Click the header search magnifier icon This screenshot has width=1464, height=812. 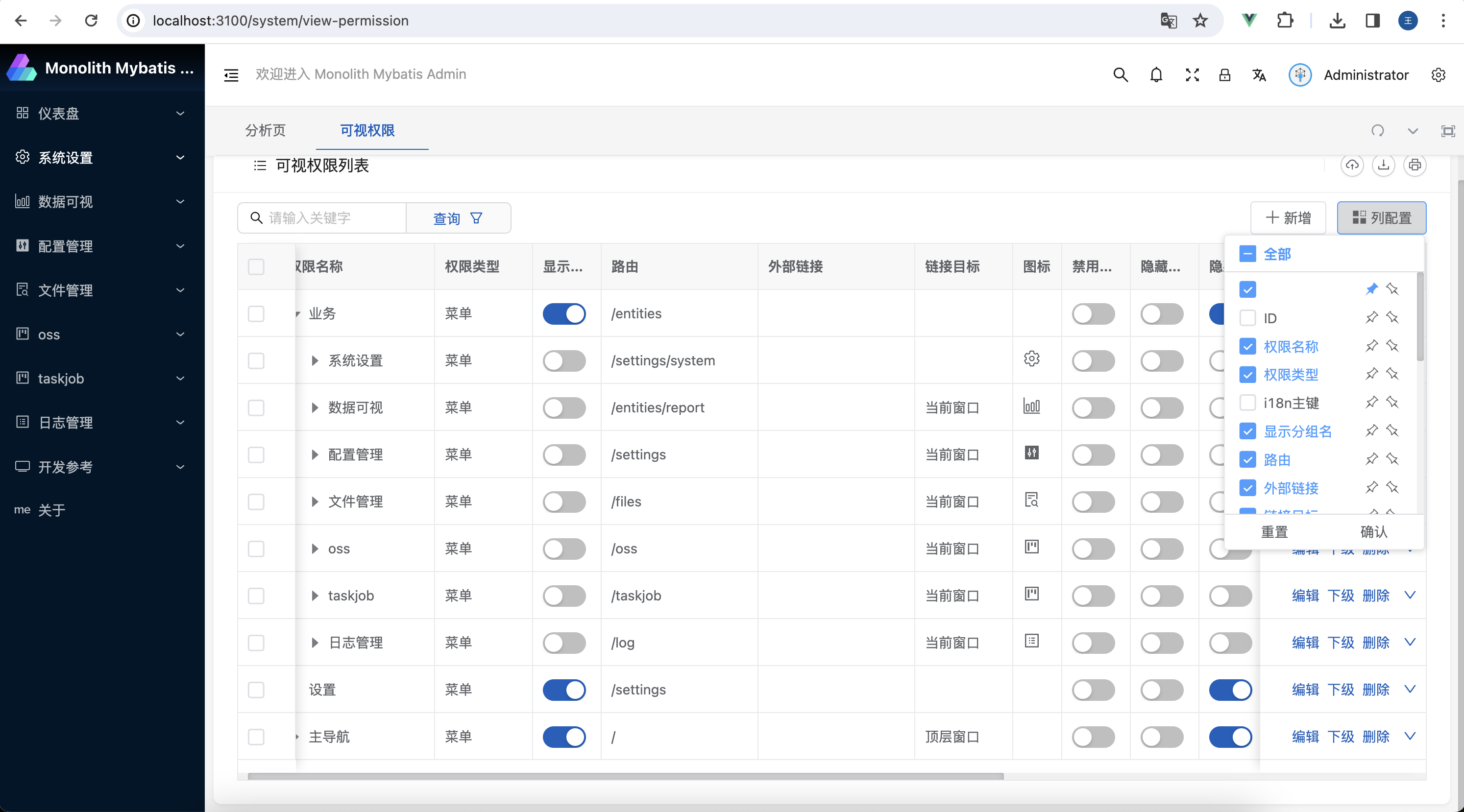click(x=1120, y=75)
